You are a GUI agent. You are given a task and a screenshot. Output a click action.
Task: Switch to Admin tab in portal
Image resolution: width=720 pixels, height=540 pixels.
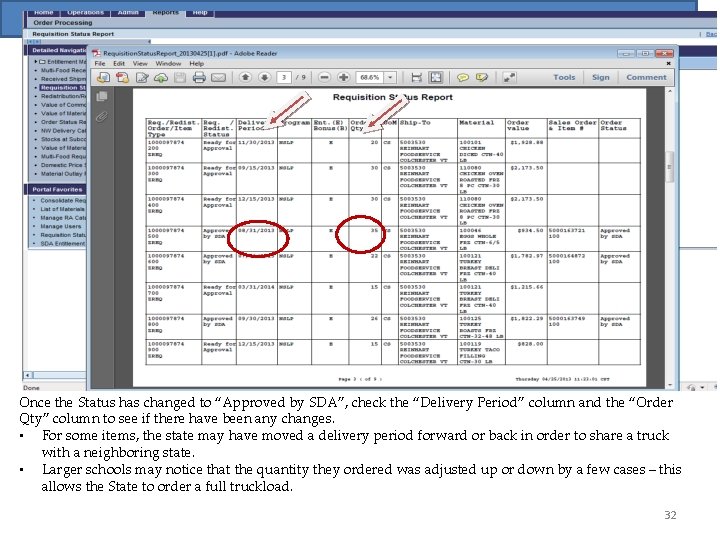pyautogui.click(x=128, y=12)
